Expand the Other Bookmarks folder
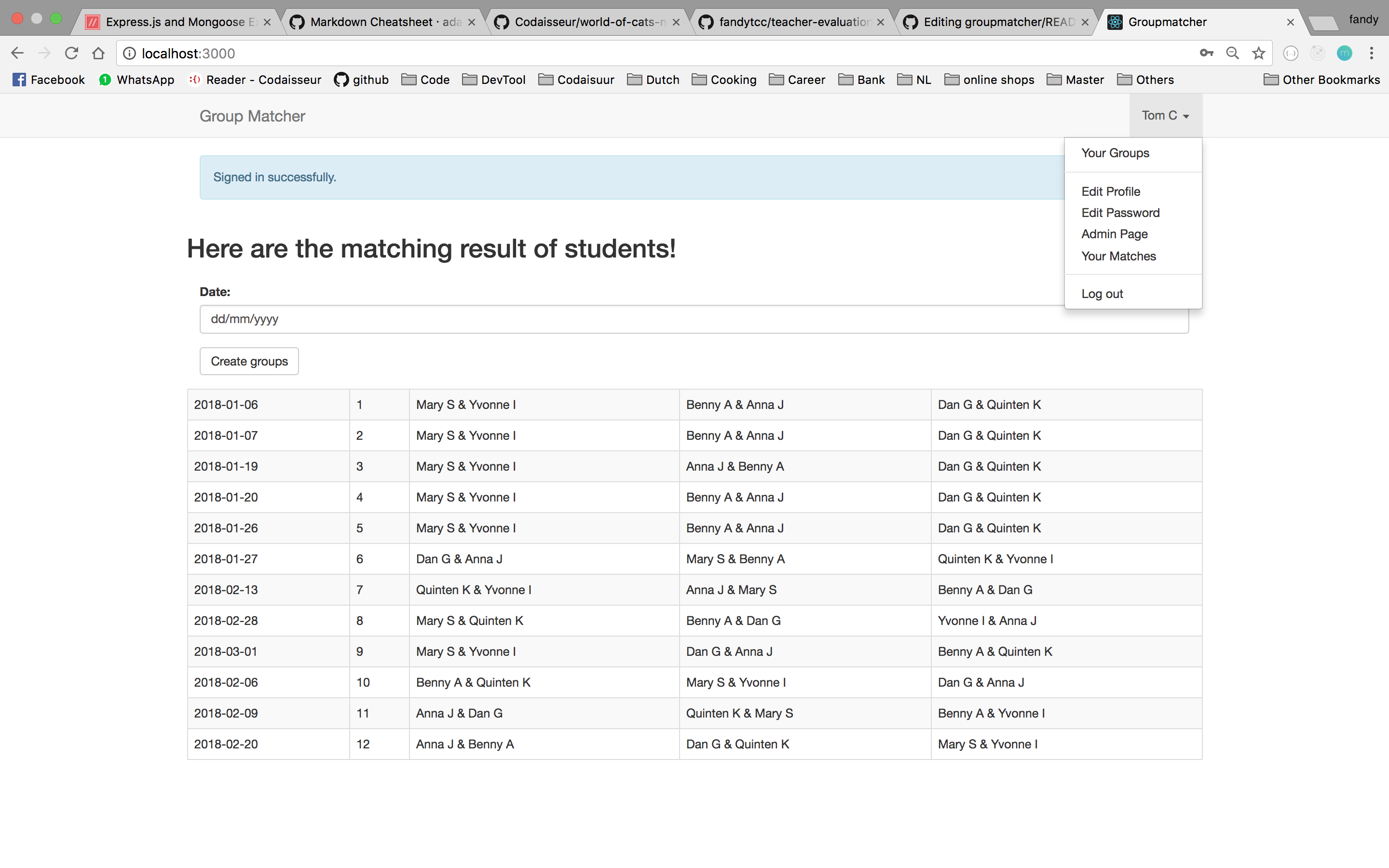The width and height of the screenshot is (1389, 868). (1321, 80)
